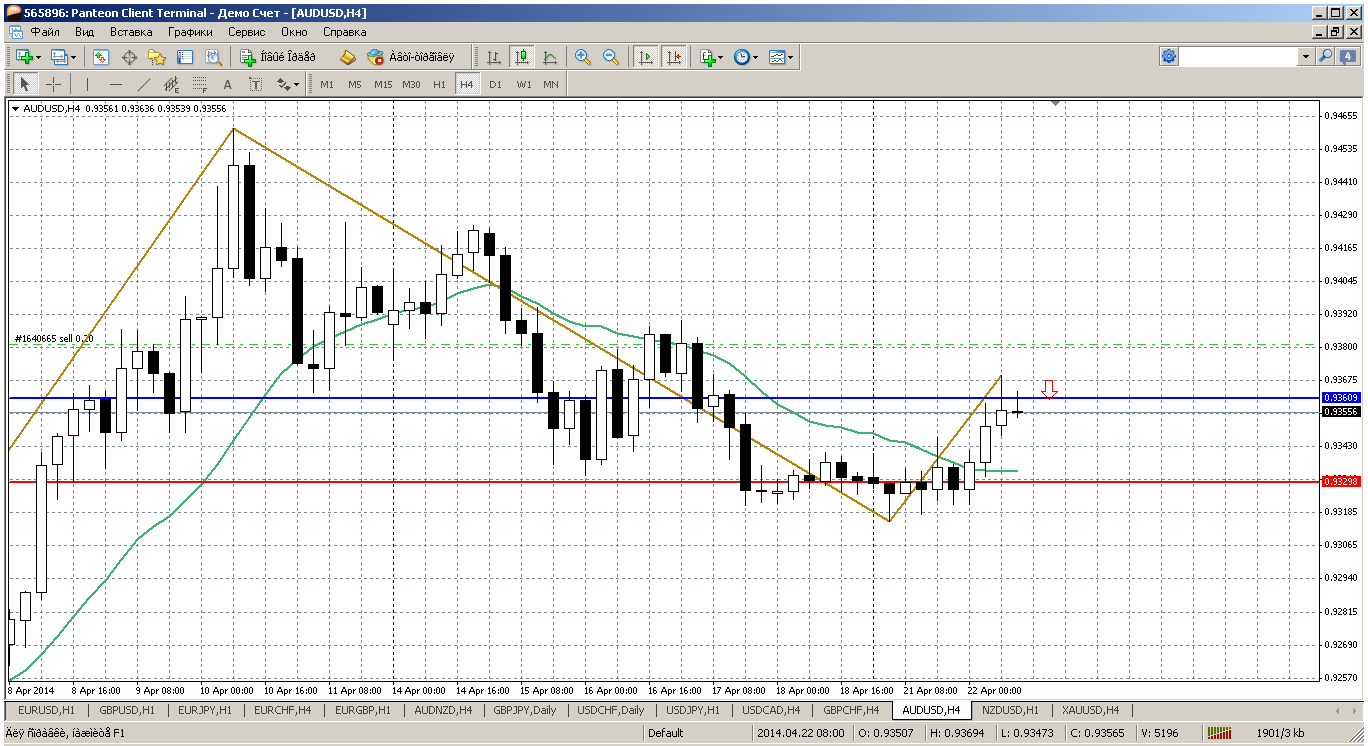The image size is (1368, 746).
Task: Switch to the GBPJPY,Daily chart tab
Action: (x=525, y=710)
